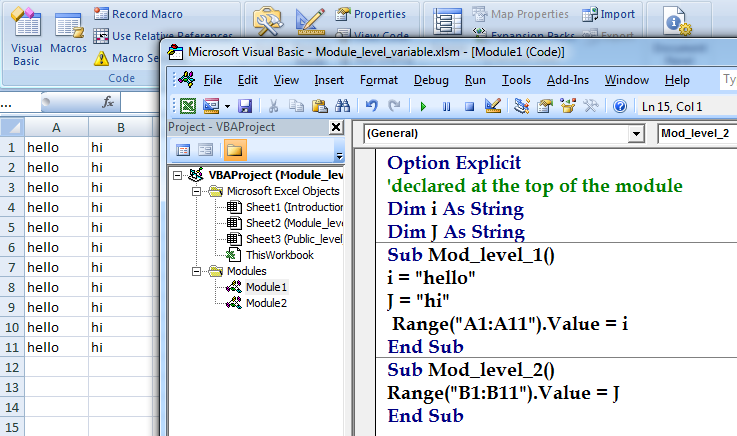
Task: Click View Code icon in Project pane
Action: [x=183, y=150]
